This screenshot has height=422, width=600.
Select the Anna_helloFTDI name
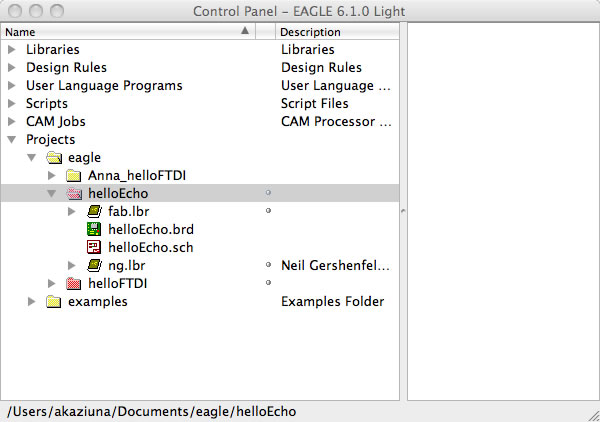pos(137,176)
